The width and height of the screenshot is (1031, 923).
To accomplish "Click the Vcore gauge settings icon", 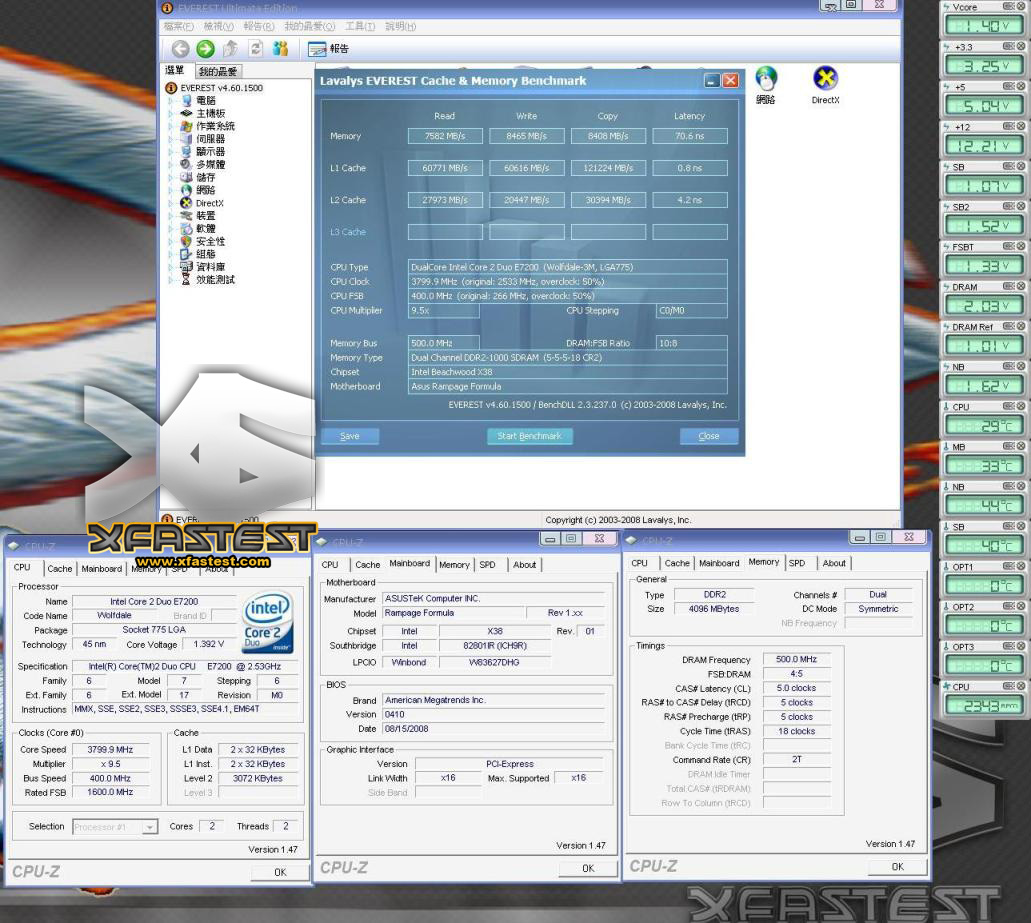I will tap(1008, 7).
